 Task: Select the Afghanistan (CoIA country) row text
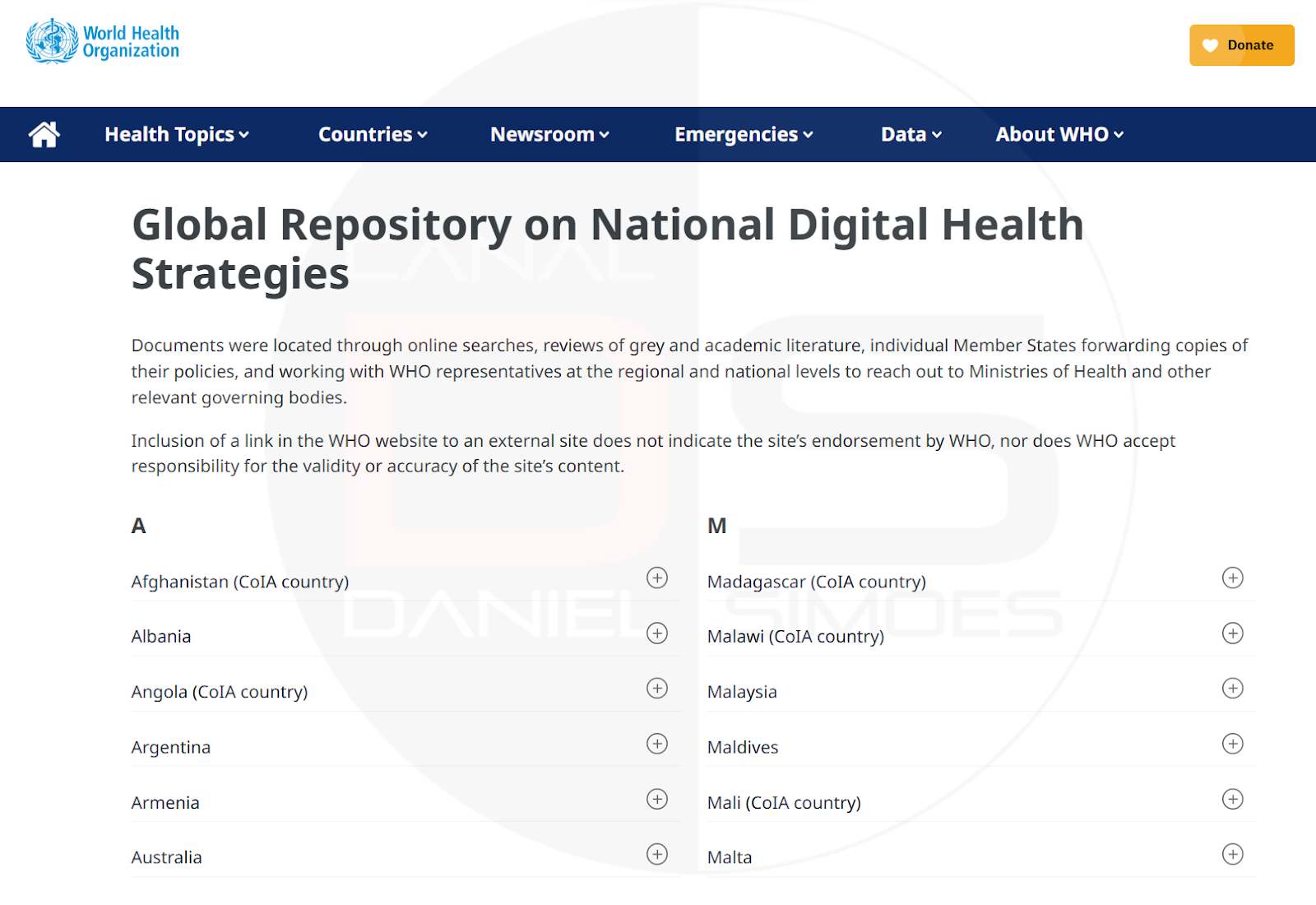(x=240, y=582)
